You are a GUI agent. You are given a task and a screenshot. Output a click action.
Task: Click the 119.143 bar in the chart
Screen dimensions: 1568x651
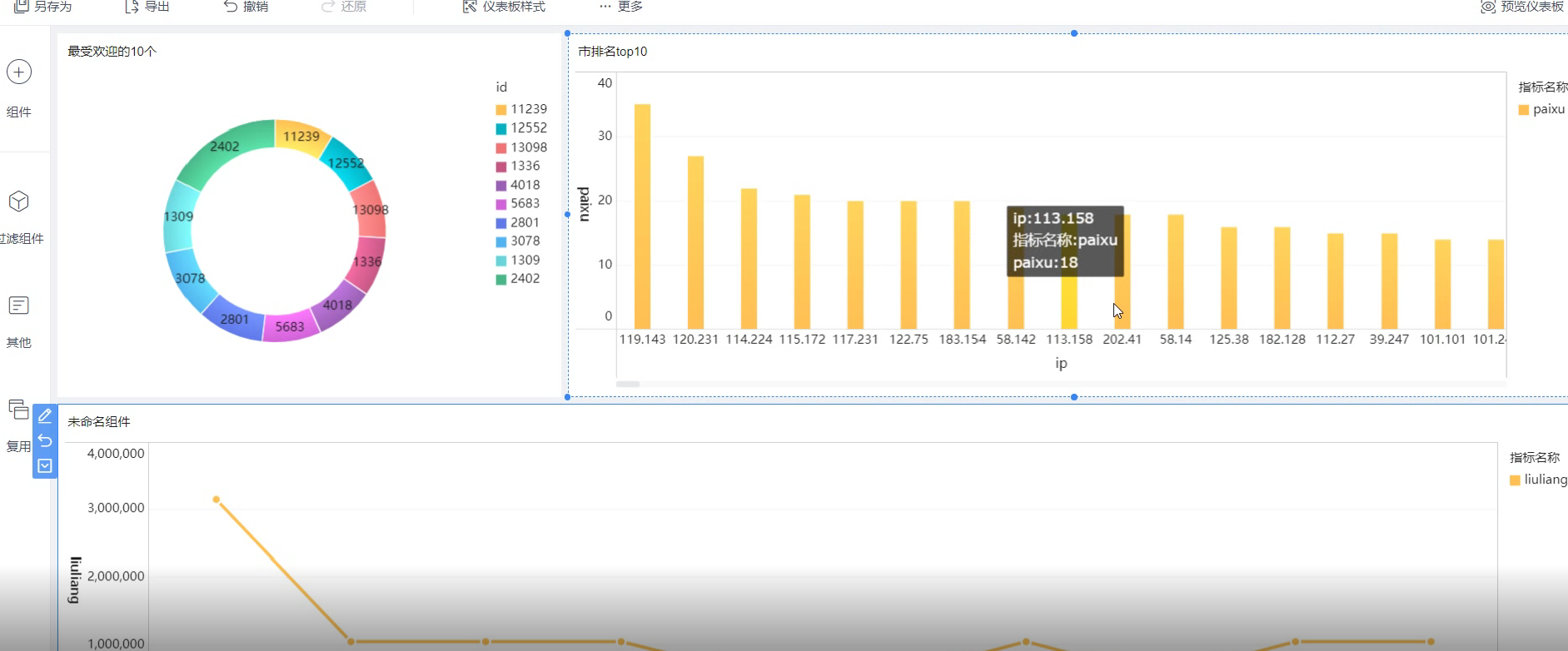pos(642,216)
